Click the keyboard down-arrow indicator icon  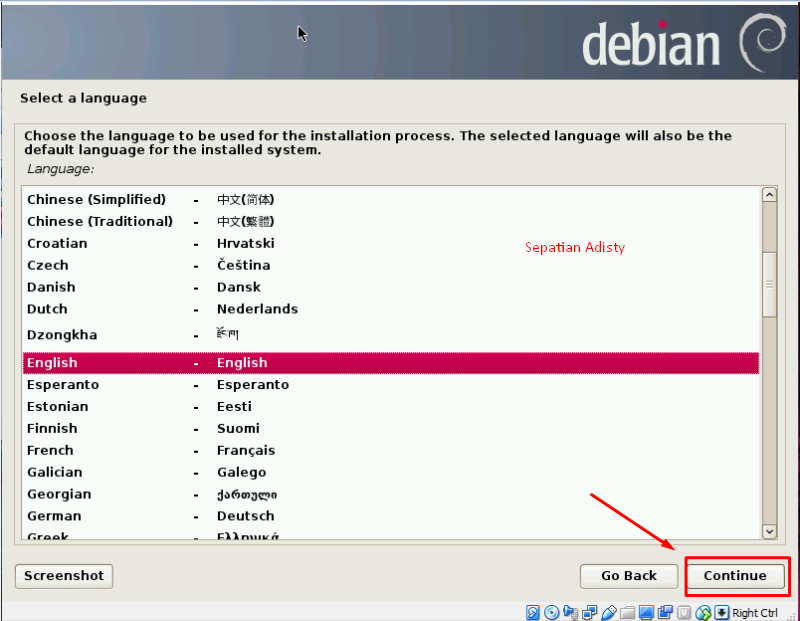click(721, 612)
